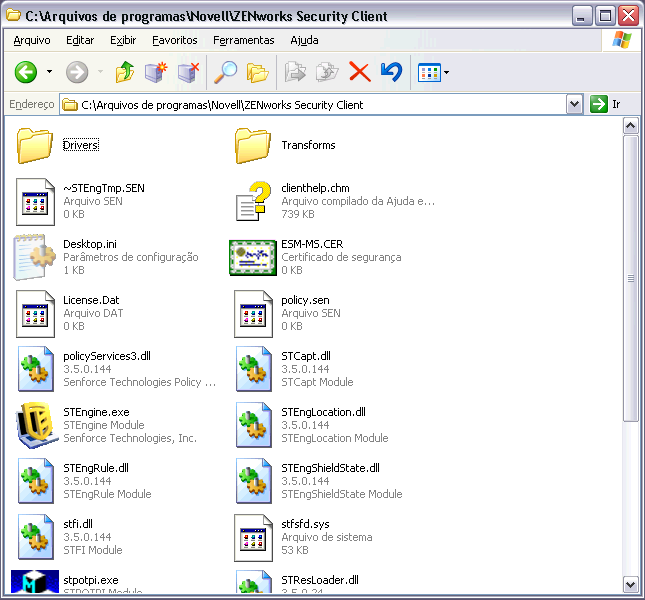This screenshot has height=600, width=645.
Task: Click the green Back arrow button
Action: coord(25,72)
